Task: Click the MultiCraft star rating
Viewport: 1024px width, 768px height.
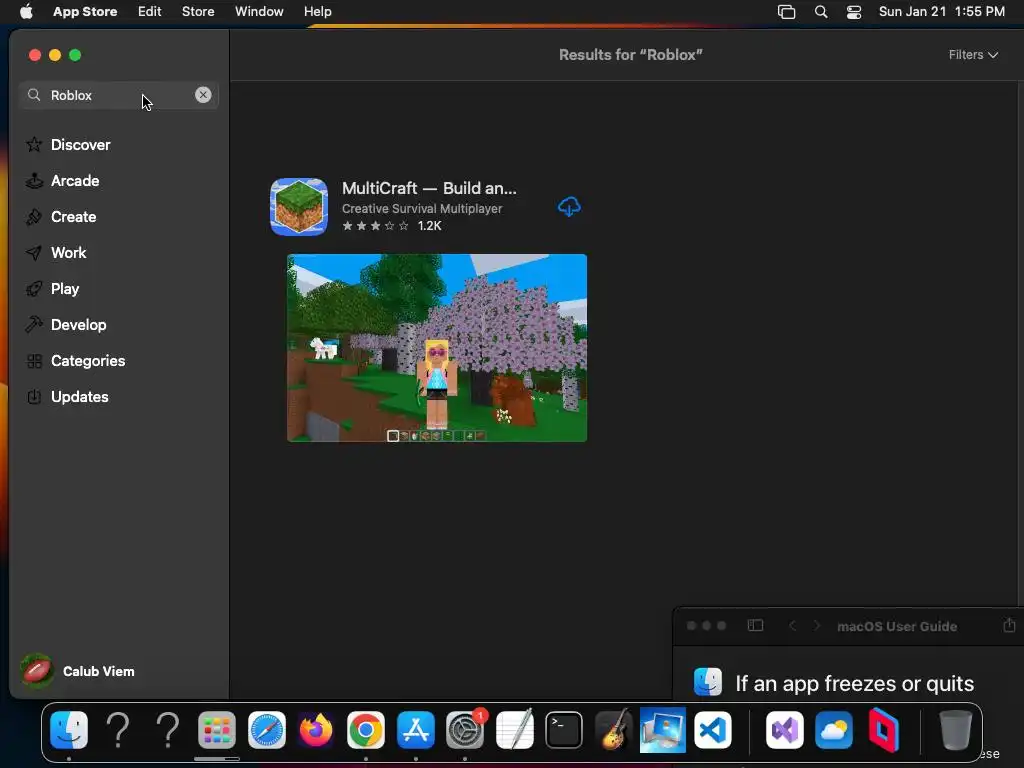Action: click(376, 226)
